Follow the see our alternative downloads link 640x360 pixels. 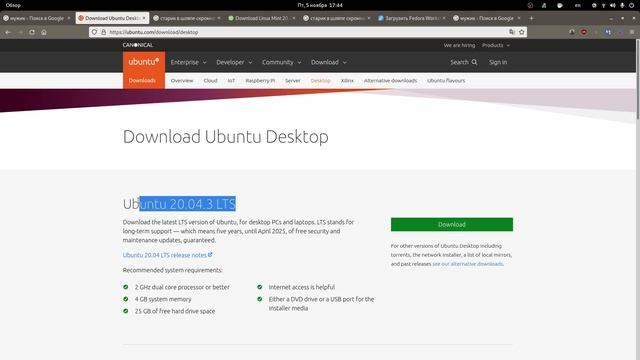[x=467, y=264]
